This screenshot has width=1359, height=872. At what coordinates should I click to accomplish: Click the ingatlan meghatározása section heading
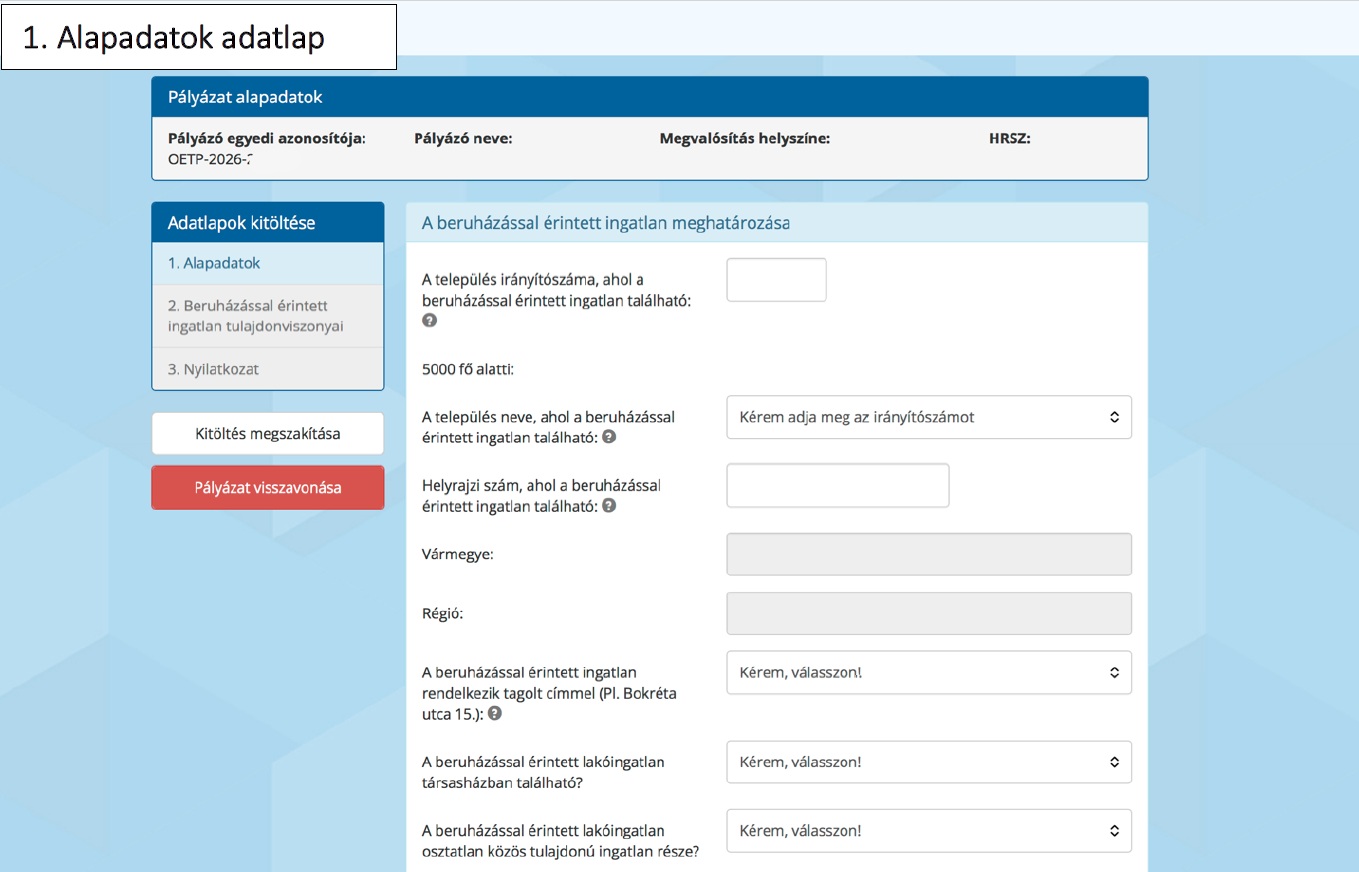coord(606,223)
